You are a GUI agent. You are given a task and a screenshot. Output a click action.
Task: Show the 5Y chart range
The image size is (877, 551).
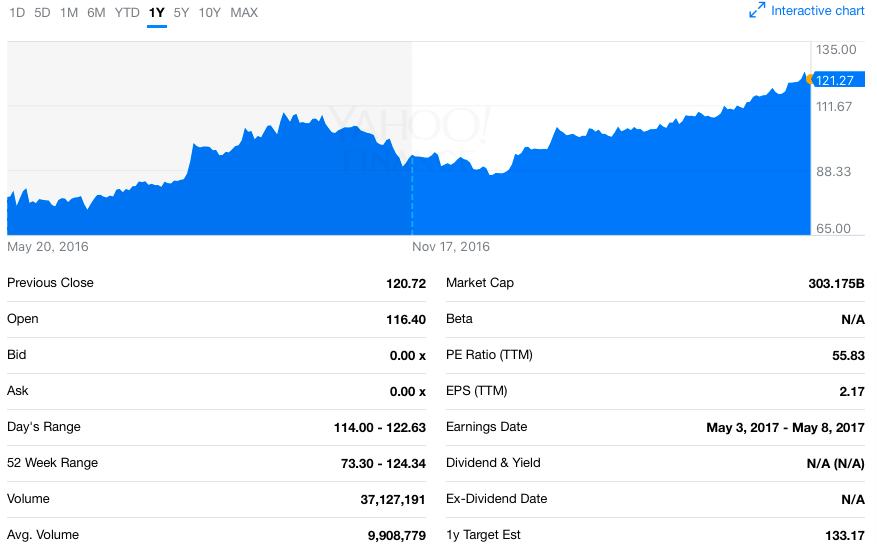[x=181, y=13]
